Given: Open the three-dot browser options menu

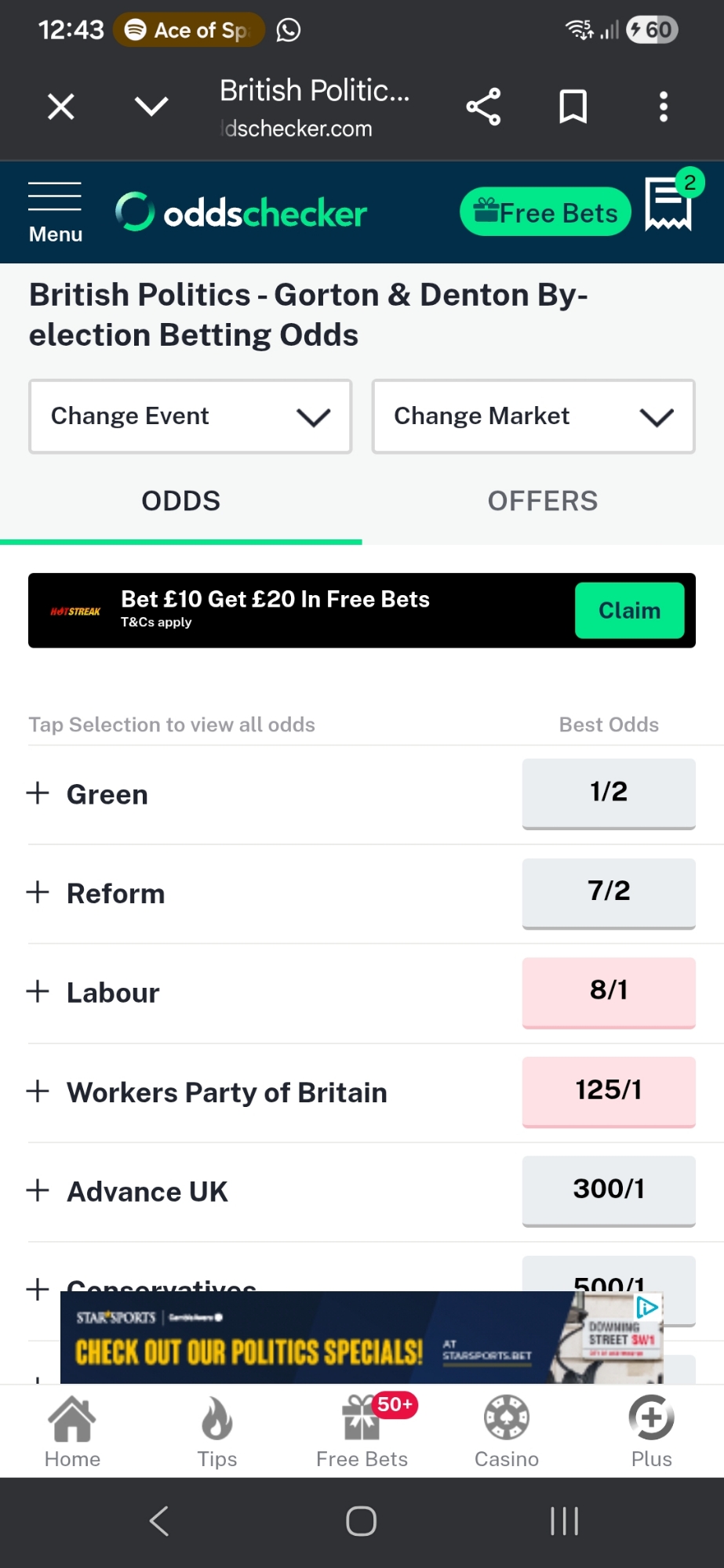Looking at the screenshot, I should pos(664,107).
